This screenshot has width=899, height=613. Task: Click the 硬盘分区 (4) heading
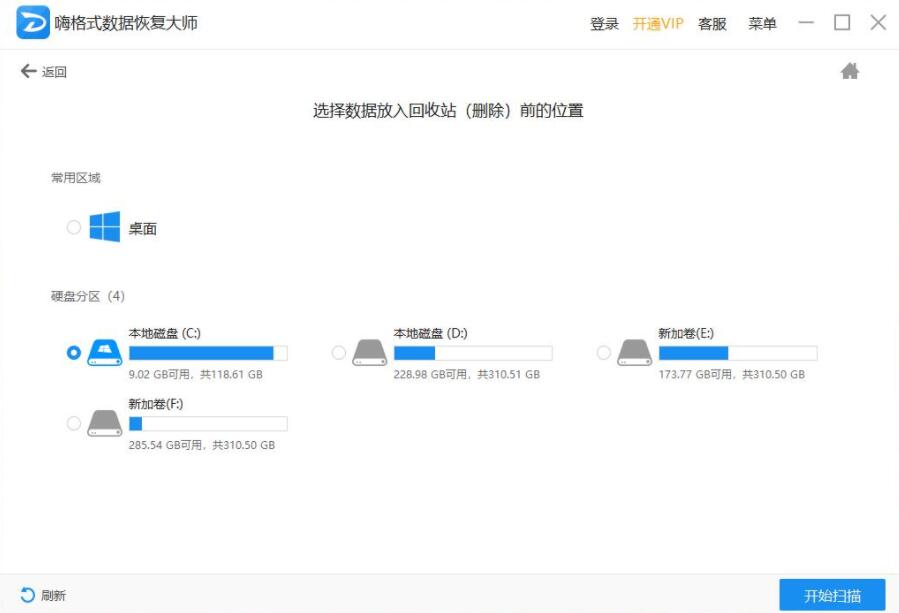88,296
